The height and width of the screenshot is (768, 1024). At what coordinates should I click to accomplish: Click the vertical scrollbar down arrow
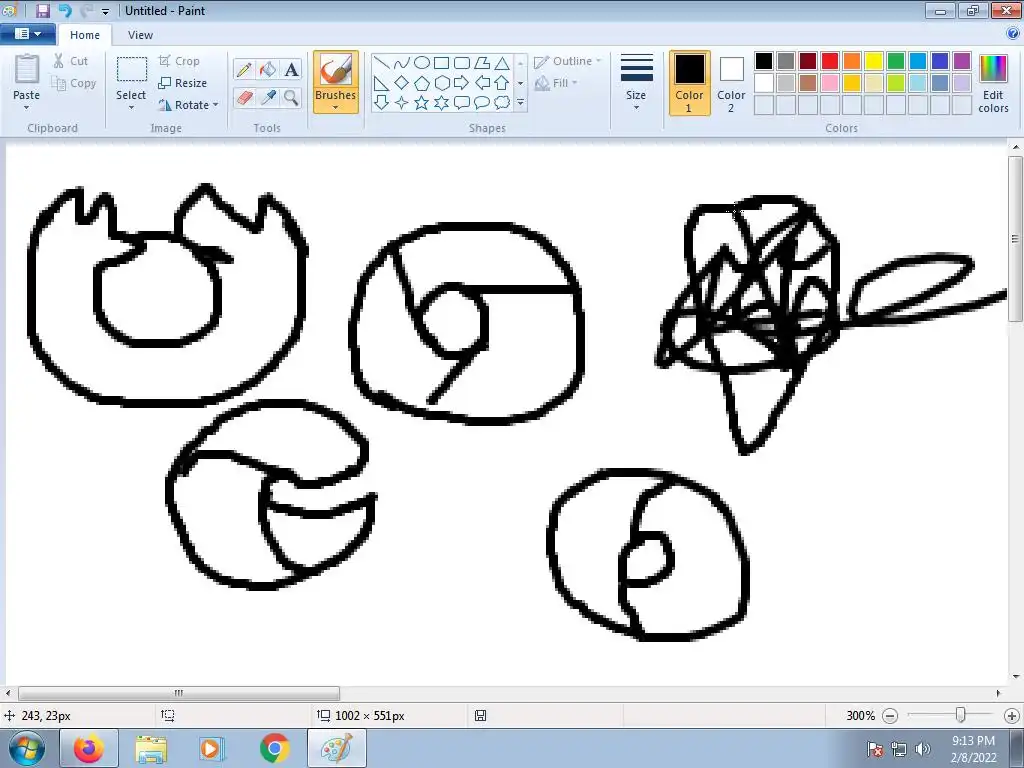point(1016,677)
